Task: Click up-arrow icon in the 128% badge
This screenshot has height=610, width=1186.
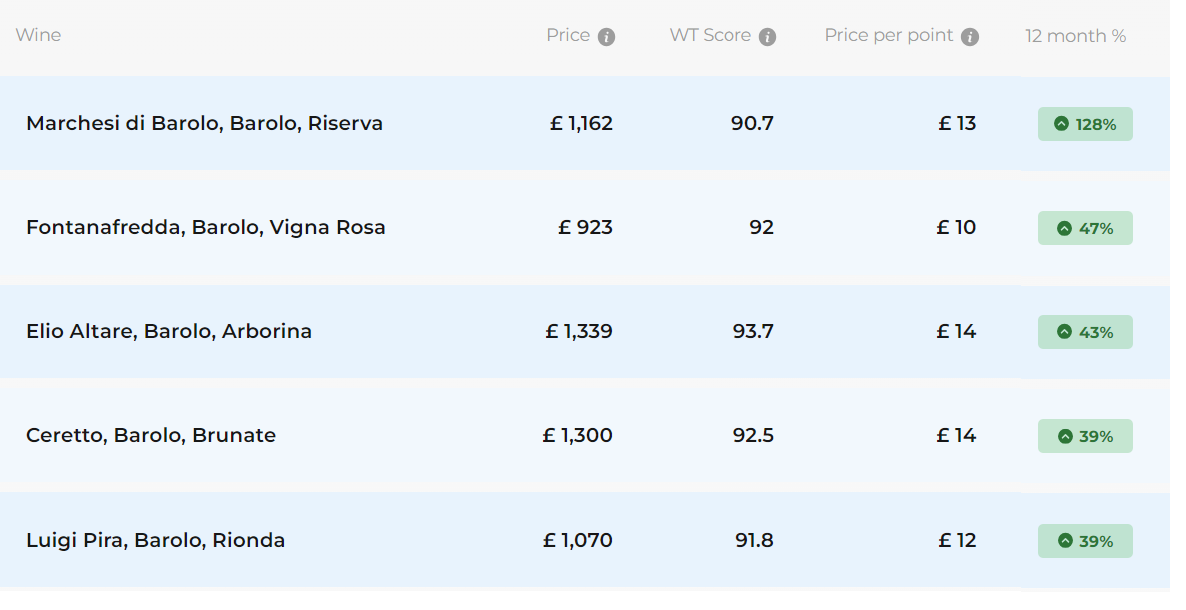Action: [x=1061, y=124]
